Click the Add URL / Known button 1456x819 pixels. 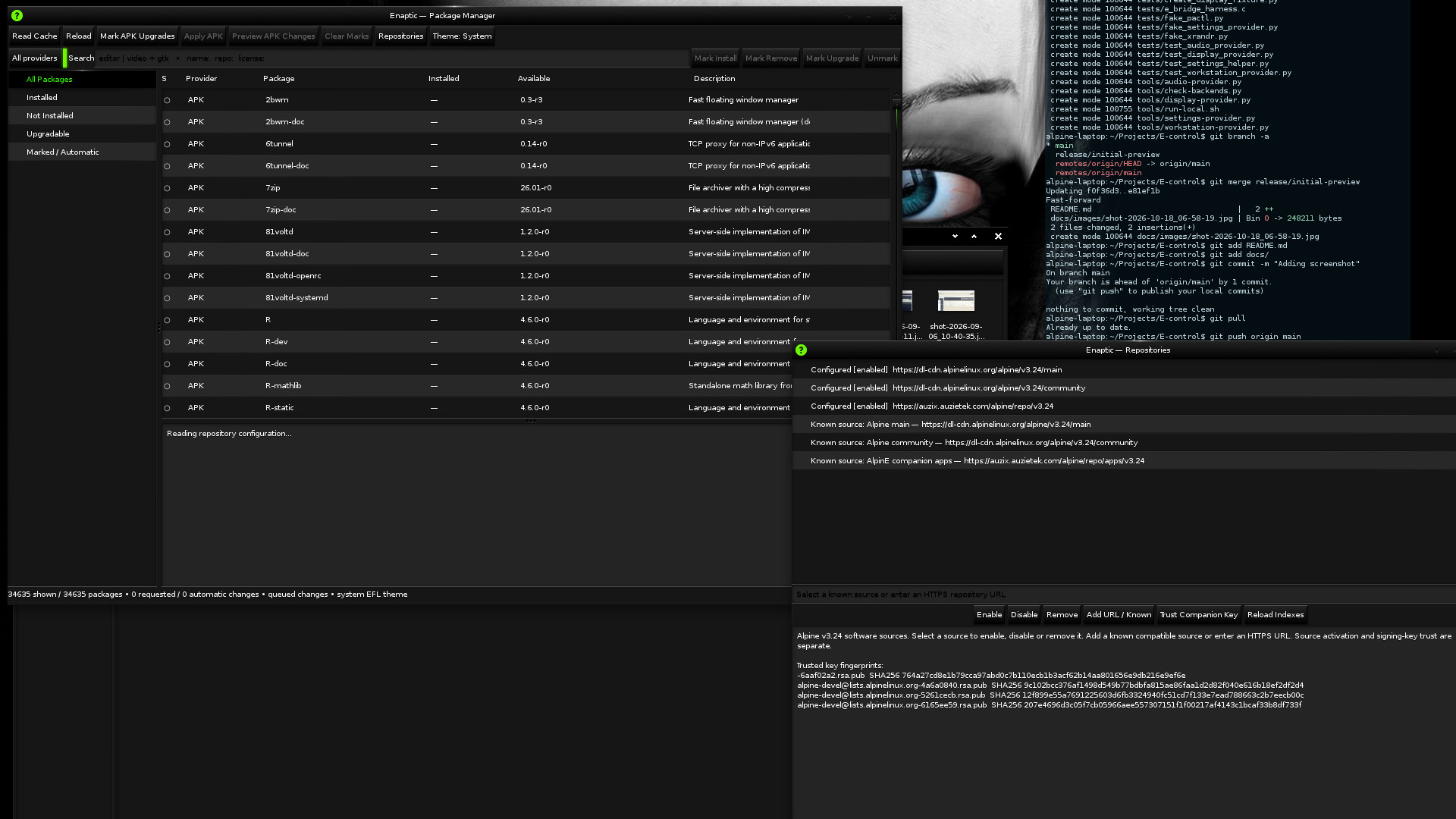click(1119, 615)
